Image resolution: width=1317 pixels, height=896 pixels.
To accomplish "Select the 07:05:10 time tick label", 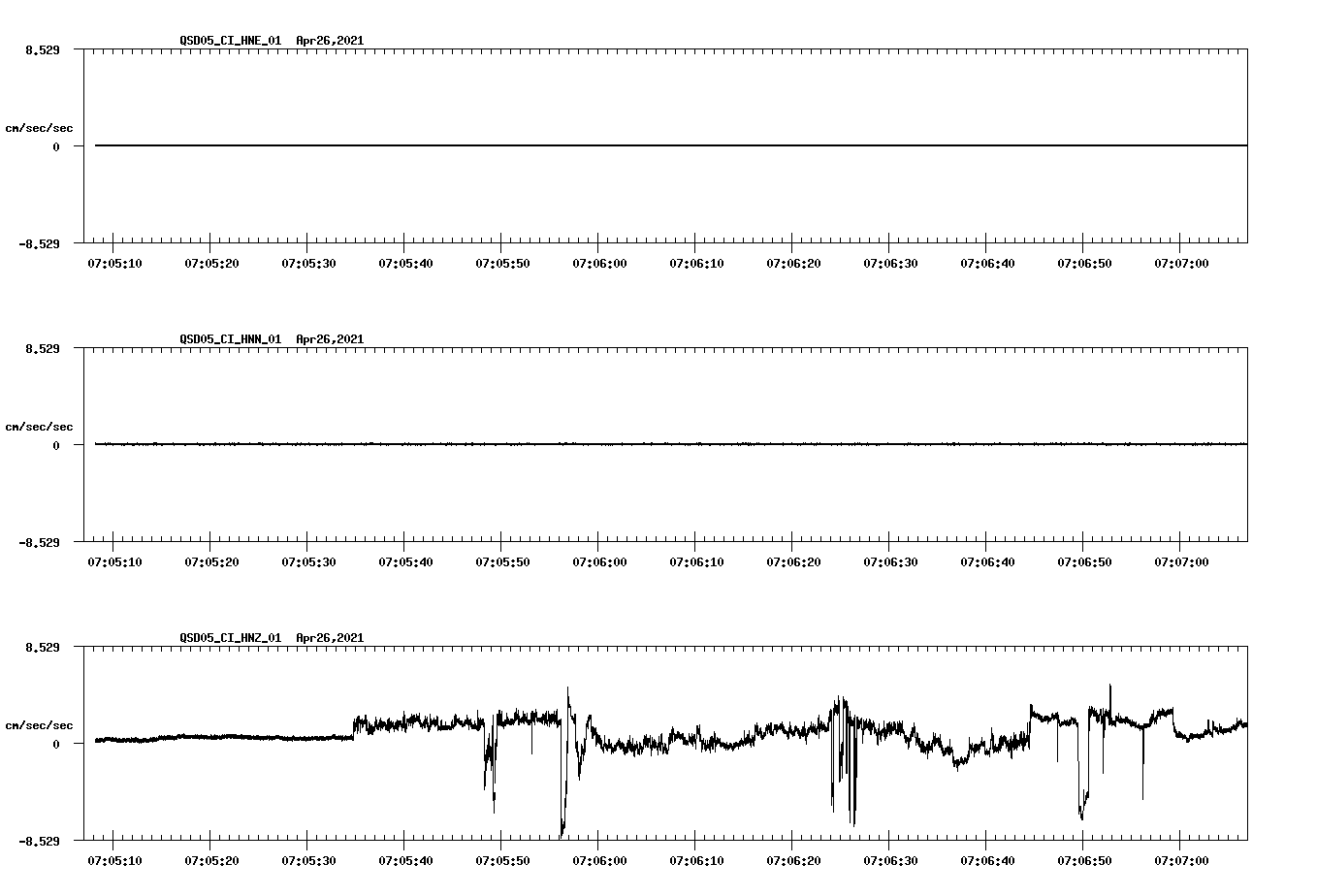I will 112,262.
